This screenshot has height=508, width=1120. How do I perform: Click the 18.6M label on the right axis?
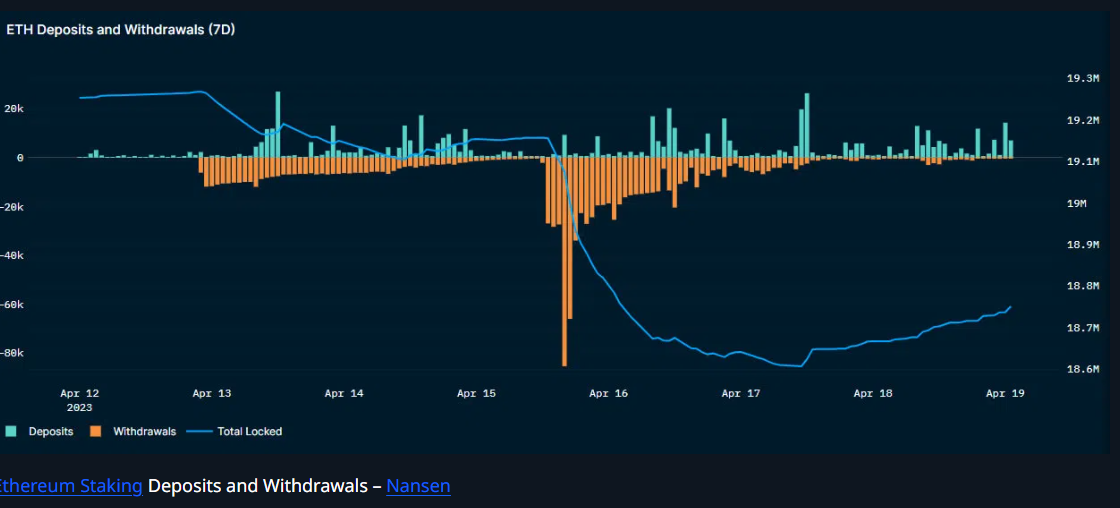pos(1083,370)
